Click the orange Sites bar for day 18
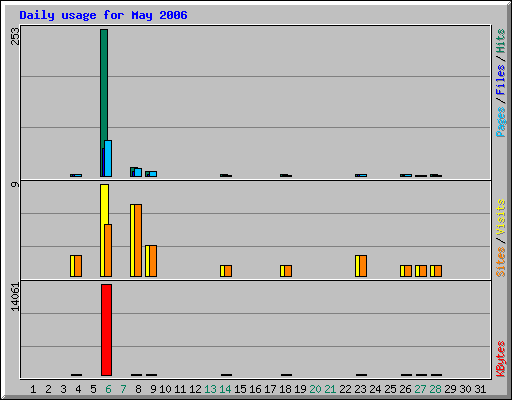Viewport: 512px width, 400px height. pyautogui.click(x=288, y=271)
